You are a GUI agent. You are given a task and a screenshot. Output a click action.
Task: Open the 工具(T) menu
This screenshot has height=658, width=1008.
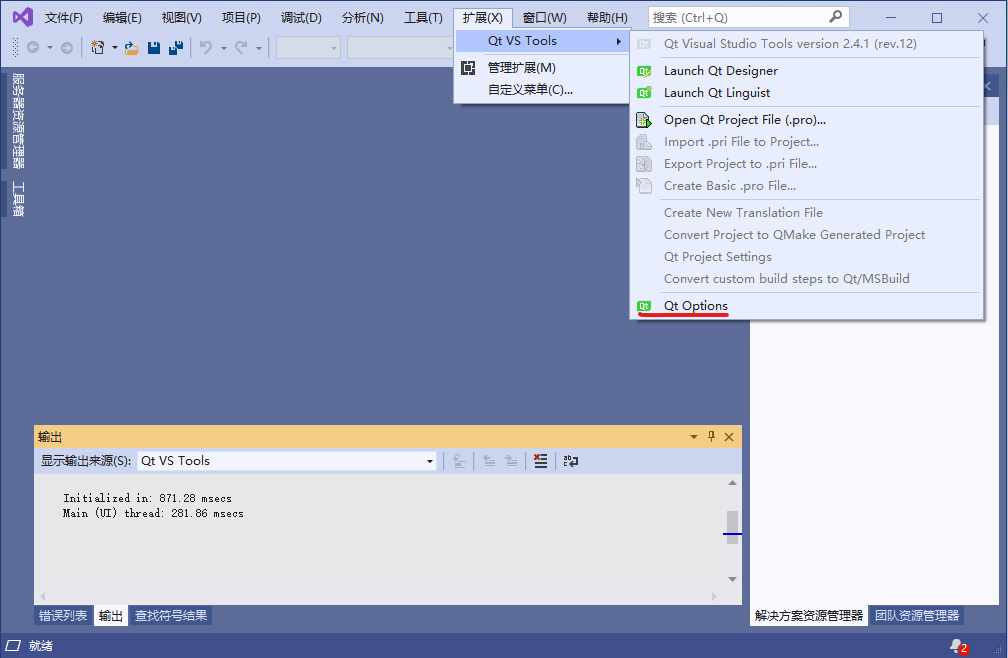point(423,17)
